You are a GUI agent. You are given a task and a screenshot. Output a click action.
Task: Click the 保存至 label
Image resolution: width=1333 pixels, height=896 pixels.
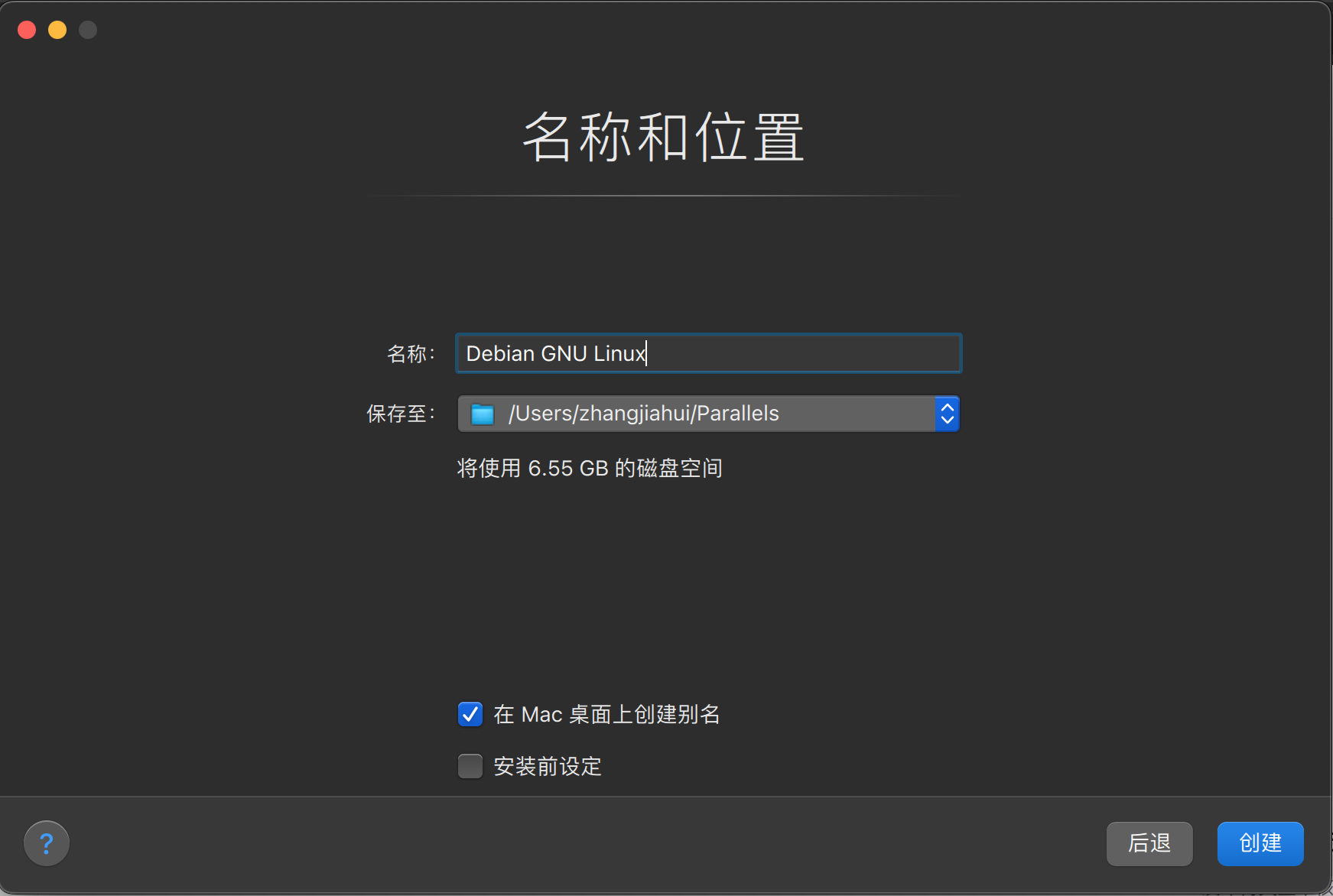tap(401, 414)
